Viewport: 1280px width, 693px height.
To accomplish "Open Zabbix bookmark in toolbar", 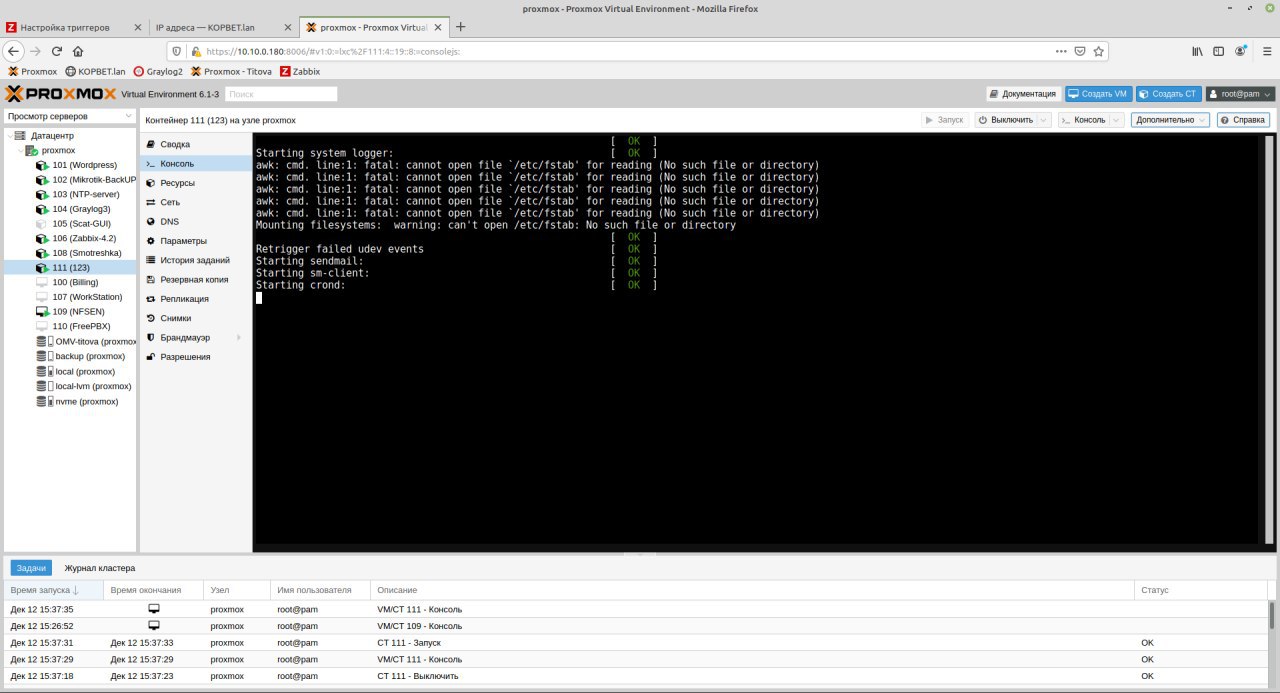I will coord(300,71).
